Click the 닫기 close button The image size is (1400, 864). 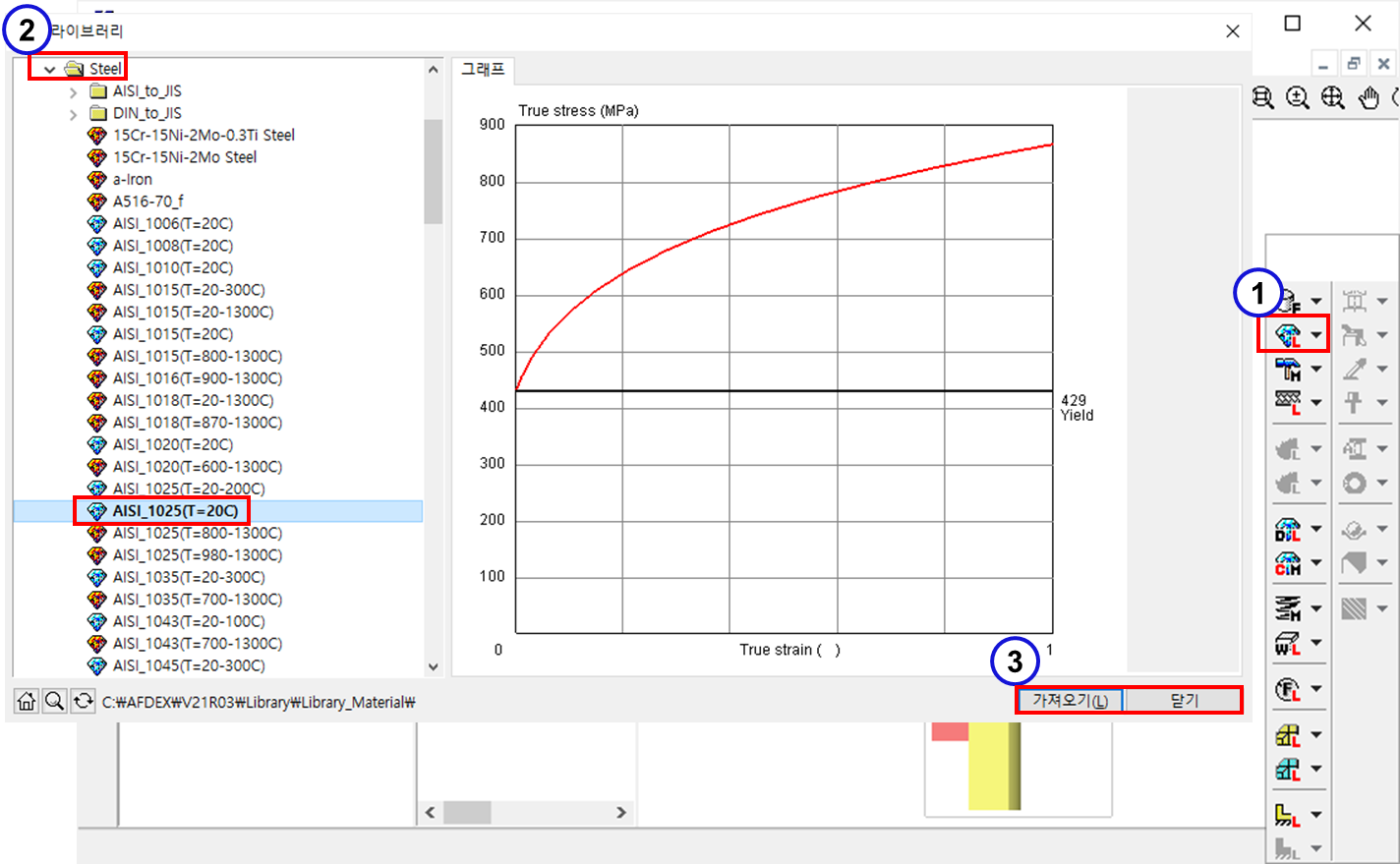(x=1184, y=700)
